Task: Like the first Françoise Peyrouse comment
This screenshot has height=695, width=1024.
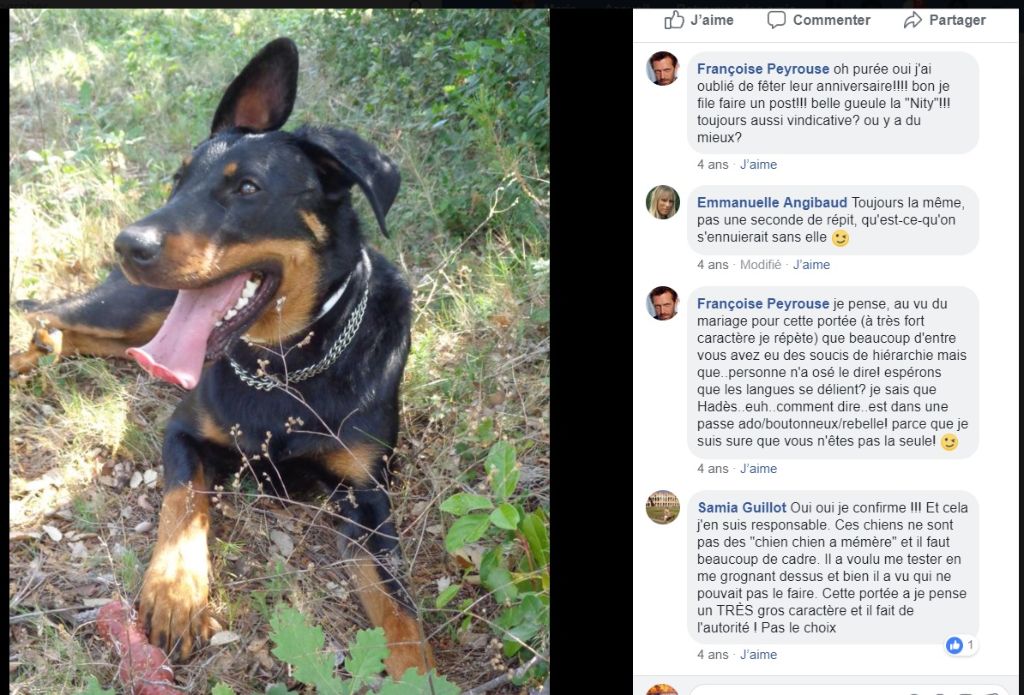Action: [758, 165]
